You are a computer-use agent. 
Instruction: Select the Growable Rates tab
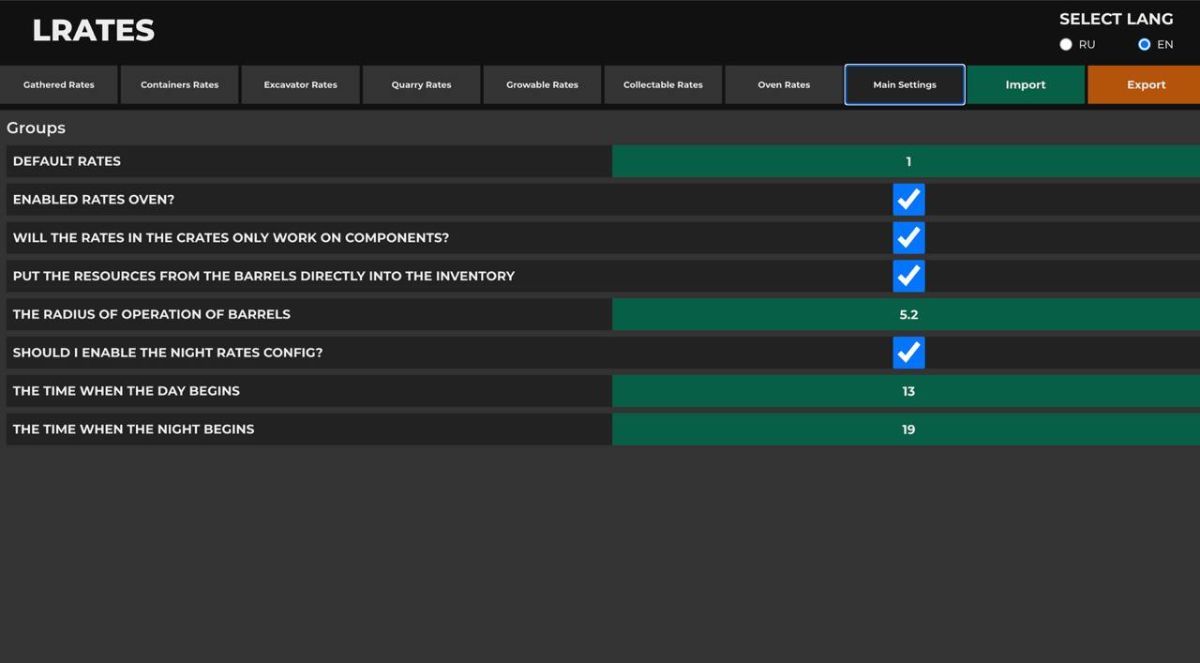click(542, 85)
